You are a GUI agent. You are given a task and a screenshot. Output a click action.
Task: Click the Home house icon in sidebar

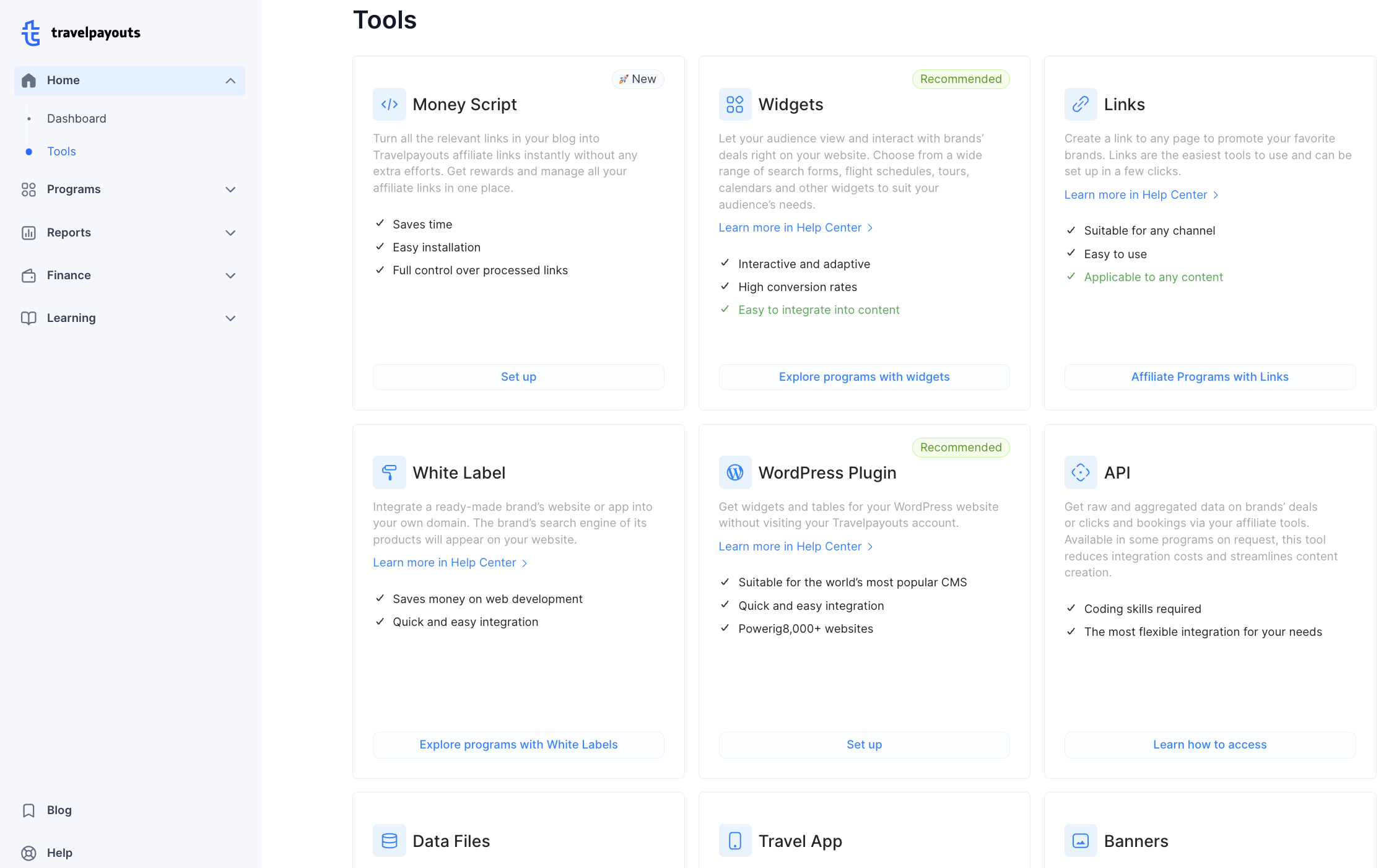tap(28, 80)
